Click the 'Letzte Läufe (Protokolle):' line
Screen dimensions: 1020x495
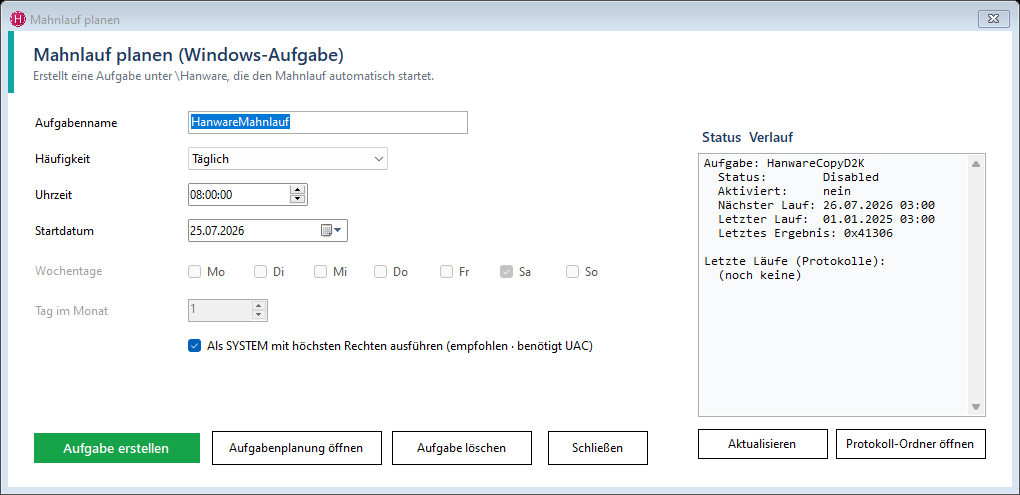point(795,261)
